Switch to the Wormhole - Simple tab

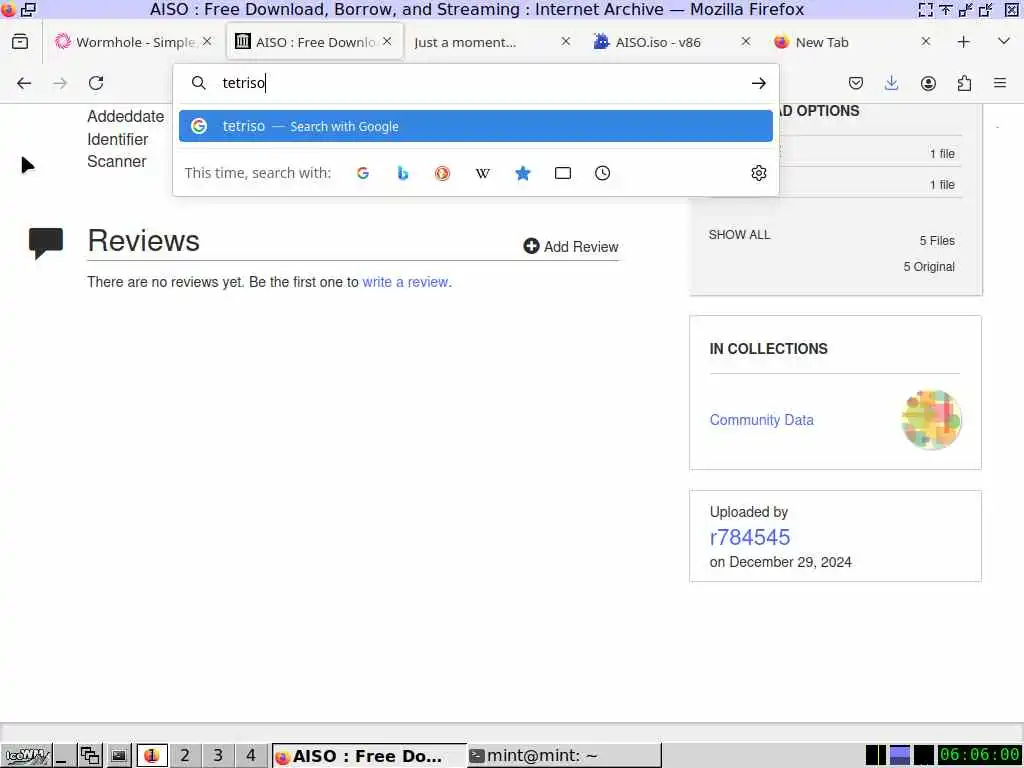(135, 42)
